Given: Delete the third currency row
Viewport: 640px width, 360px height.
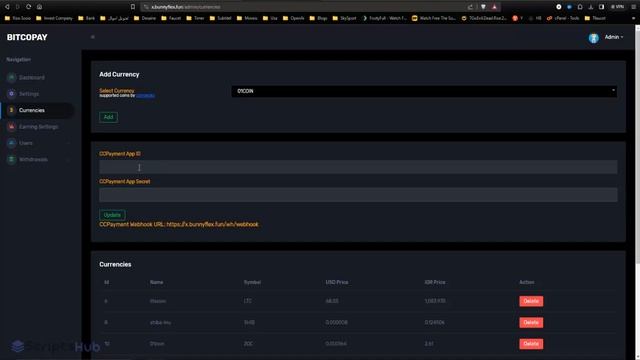Looking at the screenshot, I should click(x=531, y=344).
